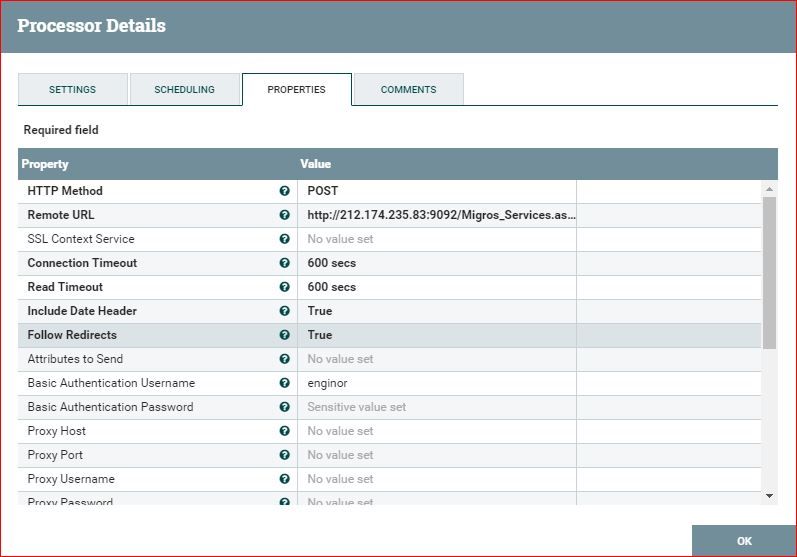
Task: Click the OK button
Action: click(x=744, y=541)
